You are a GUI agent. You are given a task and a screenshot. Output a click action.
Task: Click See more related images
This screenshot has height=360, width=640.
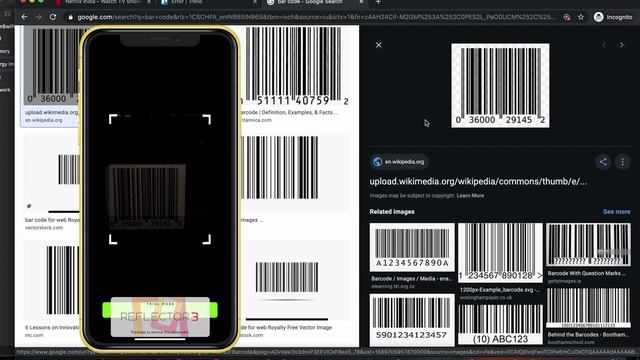coord(616,211)
